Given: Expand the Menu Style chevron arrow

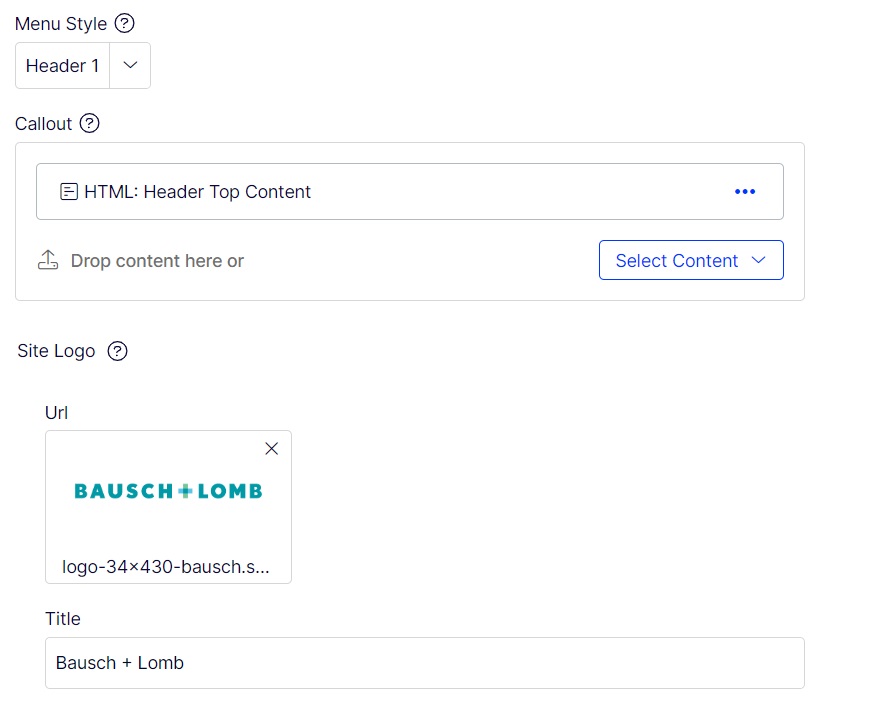Looking at the screenshot, I should tap(130, 66).
